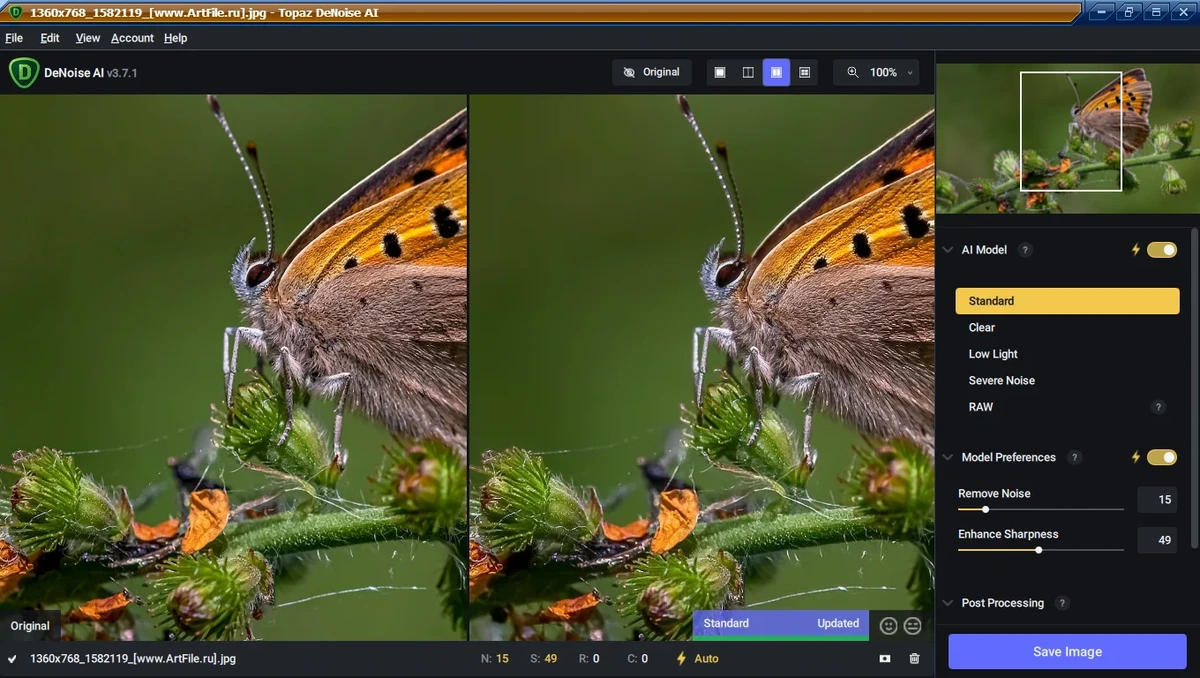Viewport: 1200px width, 678px height.
Task: Select the side-by-side view layout icon
Action: (x=776, y=72)
